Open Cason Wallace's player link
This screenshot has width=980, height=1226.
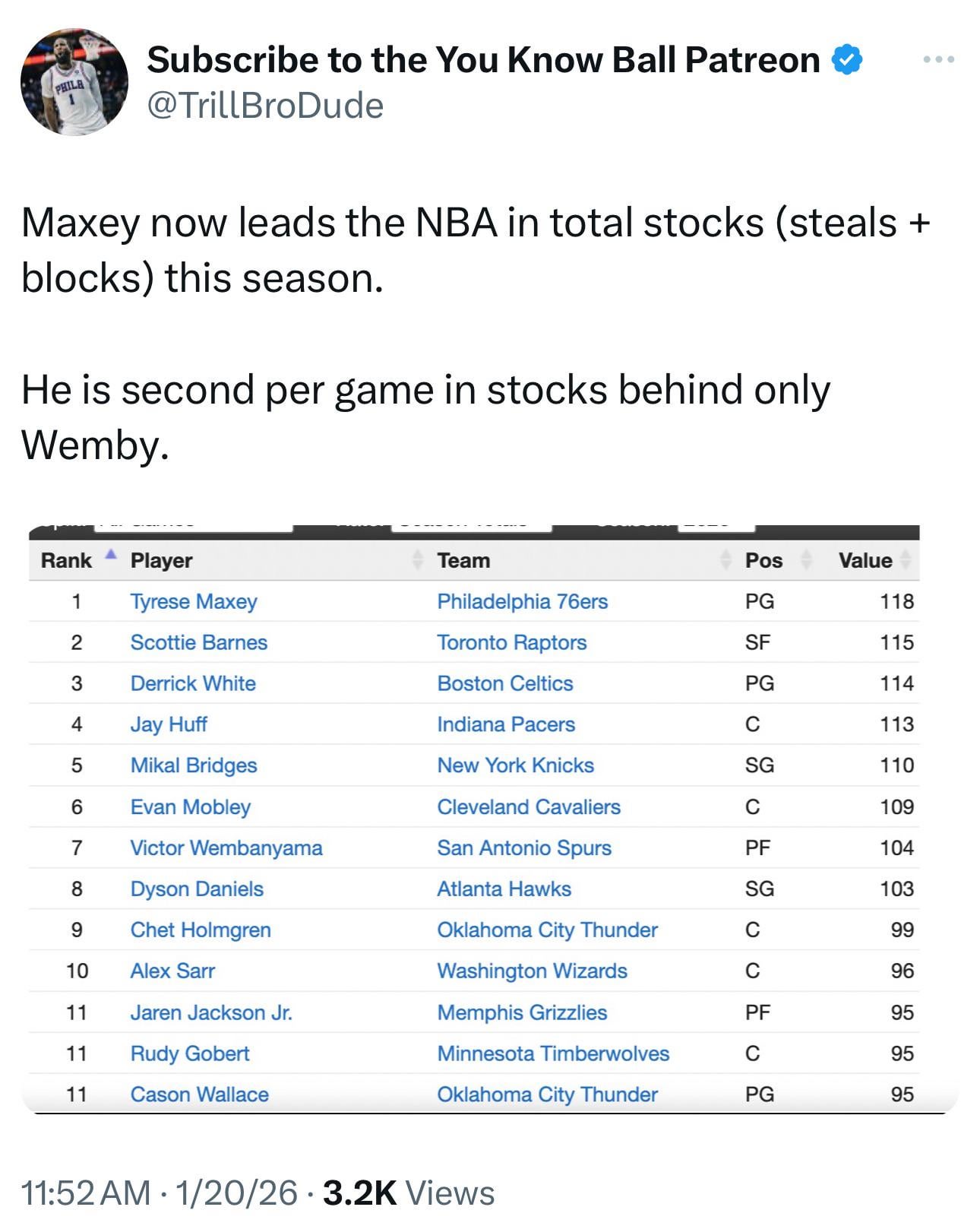[200, 1095]
